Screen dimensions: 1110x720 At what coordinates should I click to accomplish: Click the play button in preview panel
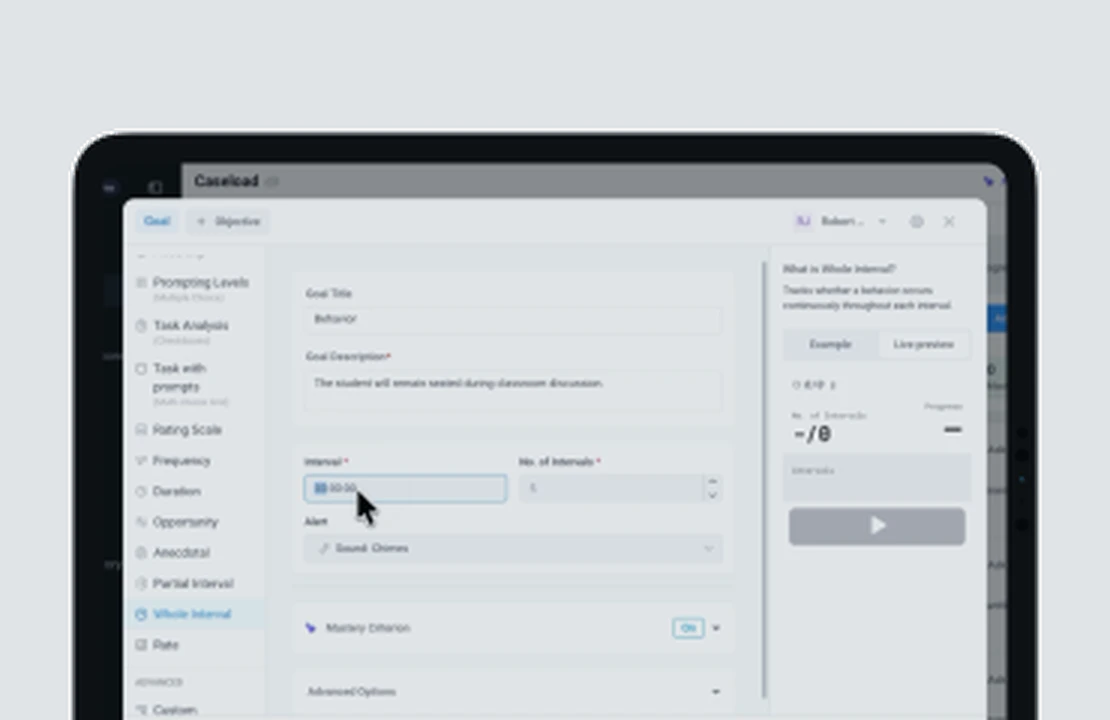click(x=877, y=526)
